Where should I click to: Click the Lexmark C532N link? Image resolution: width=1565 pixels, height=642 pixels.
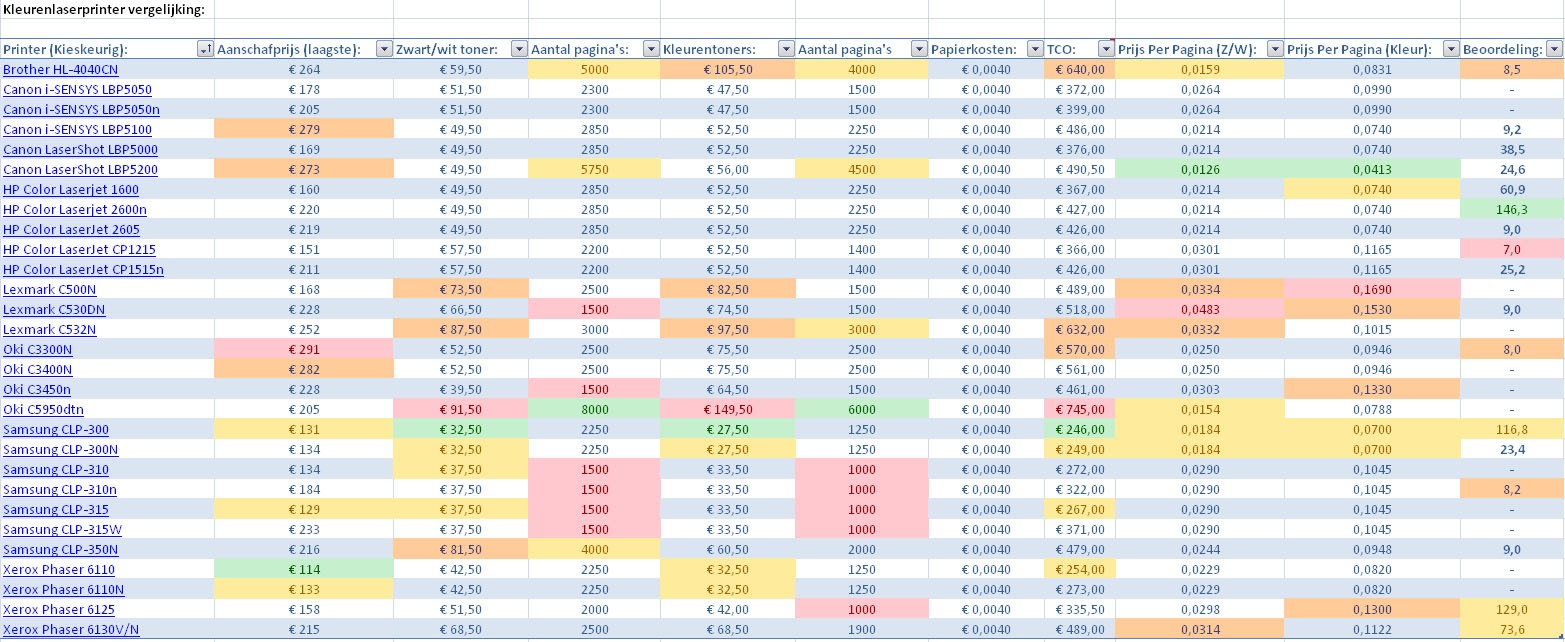click(x=50, y=330)
